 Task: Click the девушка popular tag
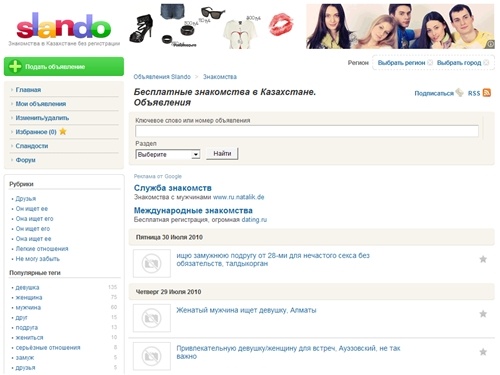coord(27,287)
